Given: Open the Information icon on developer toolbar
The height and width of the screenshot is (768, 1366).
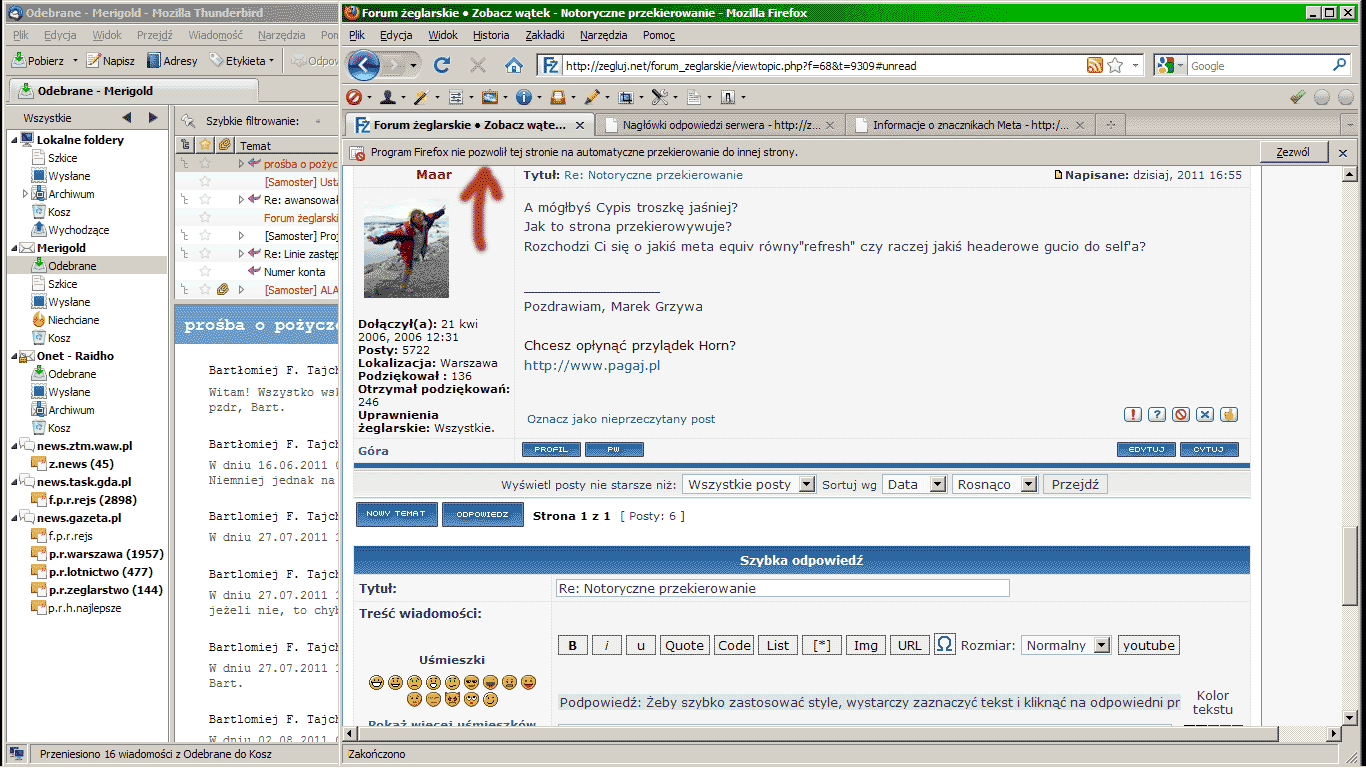Looking at the screenshot, I should pos(523,97).
